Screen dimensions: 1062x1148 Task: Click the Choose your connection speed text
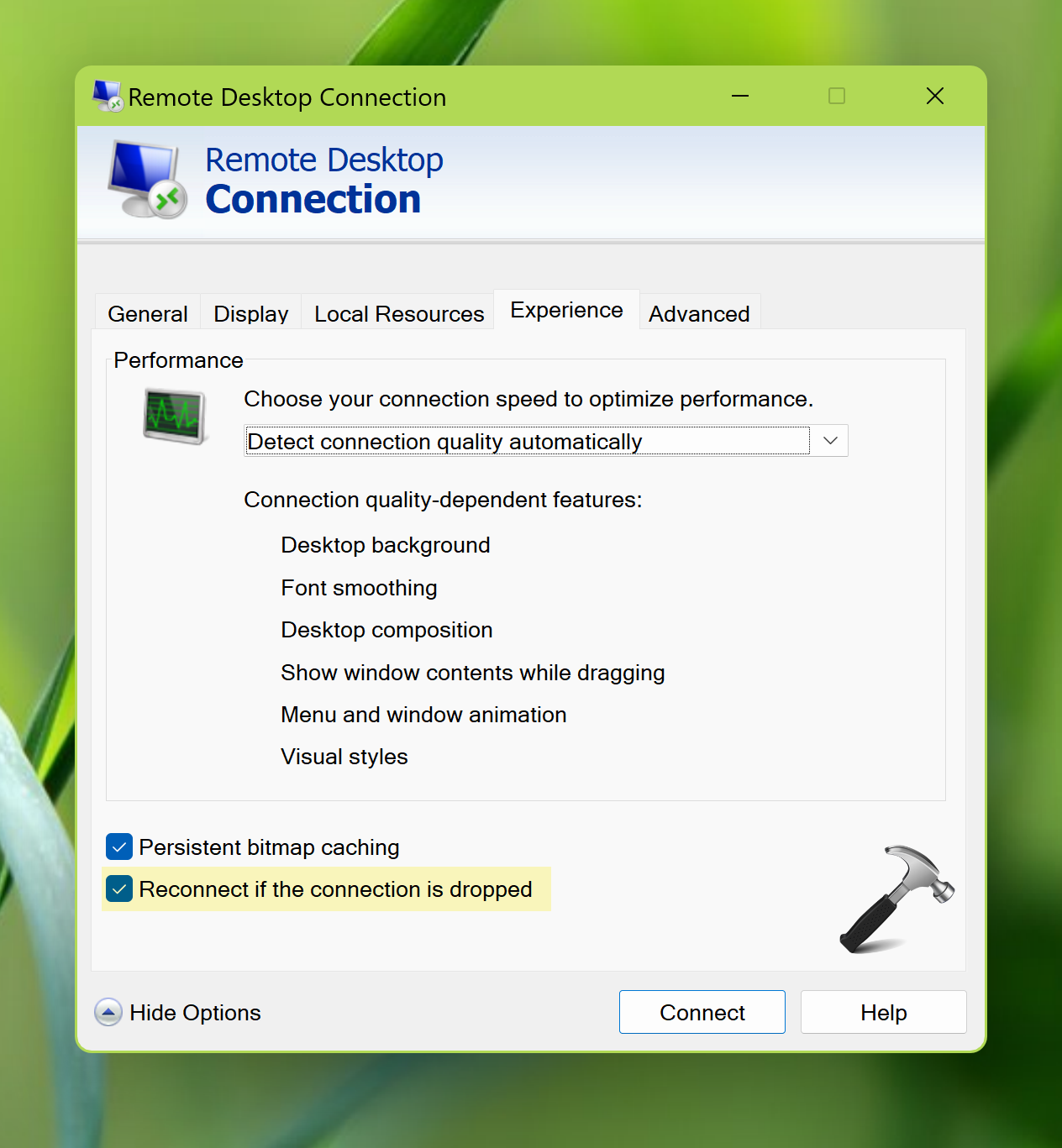(528, 399)
